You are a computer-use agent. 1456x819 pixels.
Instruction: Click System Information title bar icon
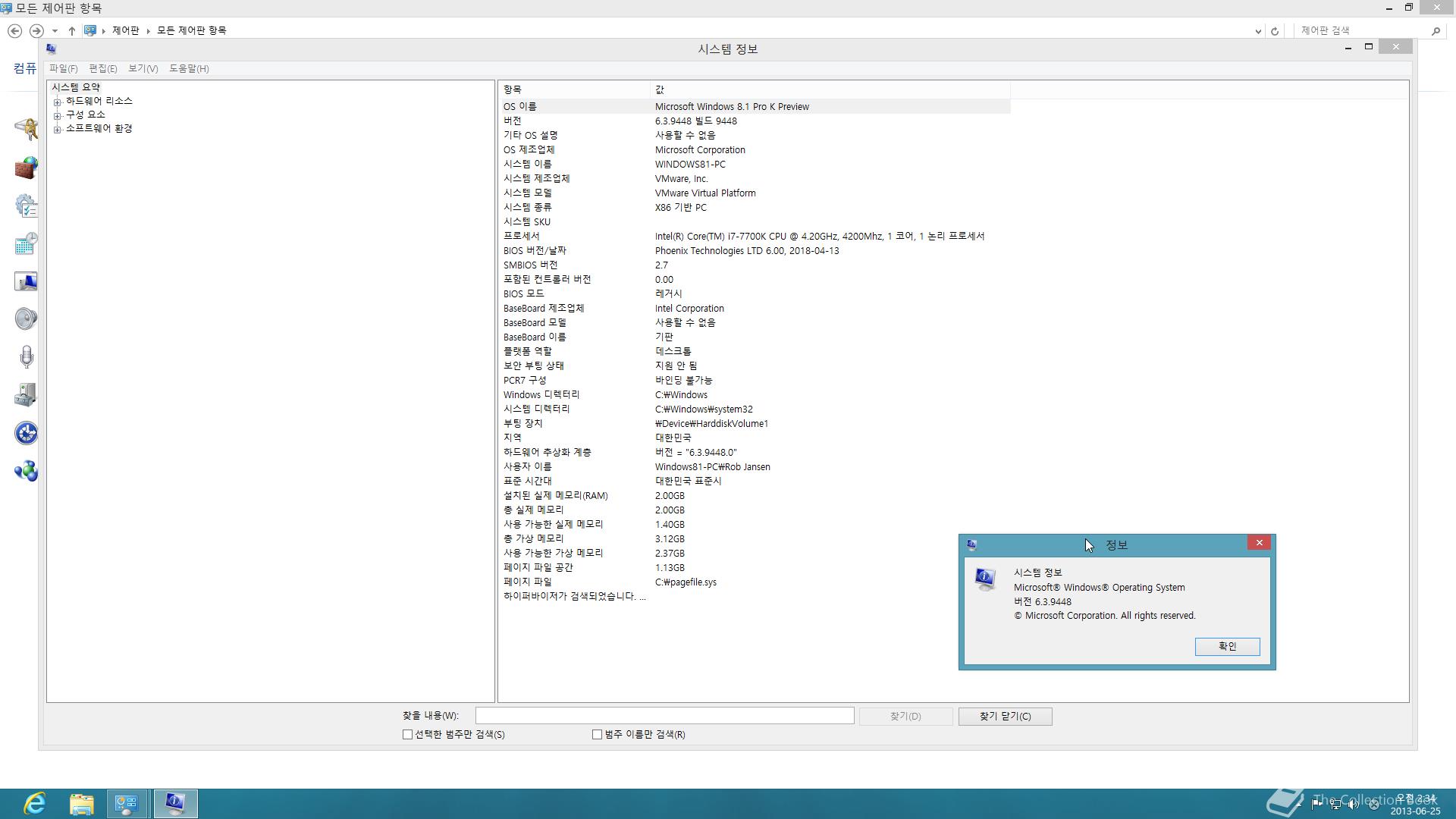pyautogui.click(x=51, y=49)
